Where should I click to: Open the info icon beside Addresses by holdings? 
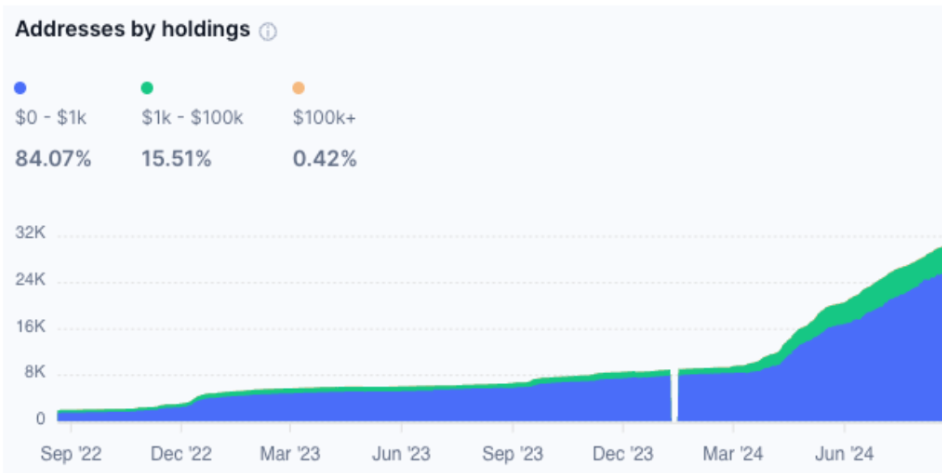tap(267, 32)
